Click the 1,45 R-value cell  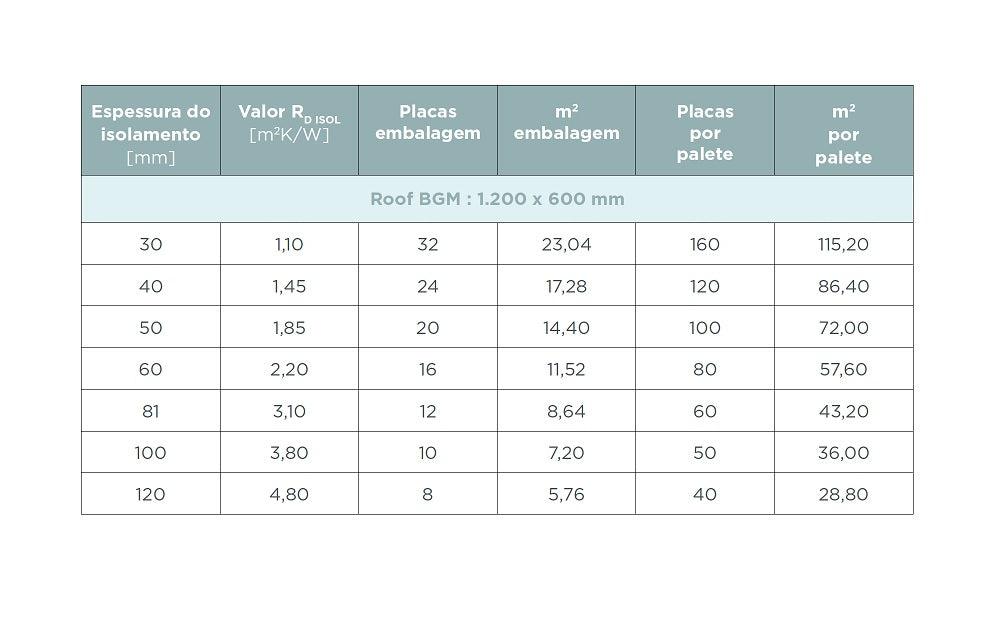(x=289, y=286)
